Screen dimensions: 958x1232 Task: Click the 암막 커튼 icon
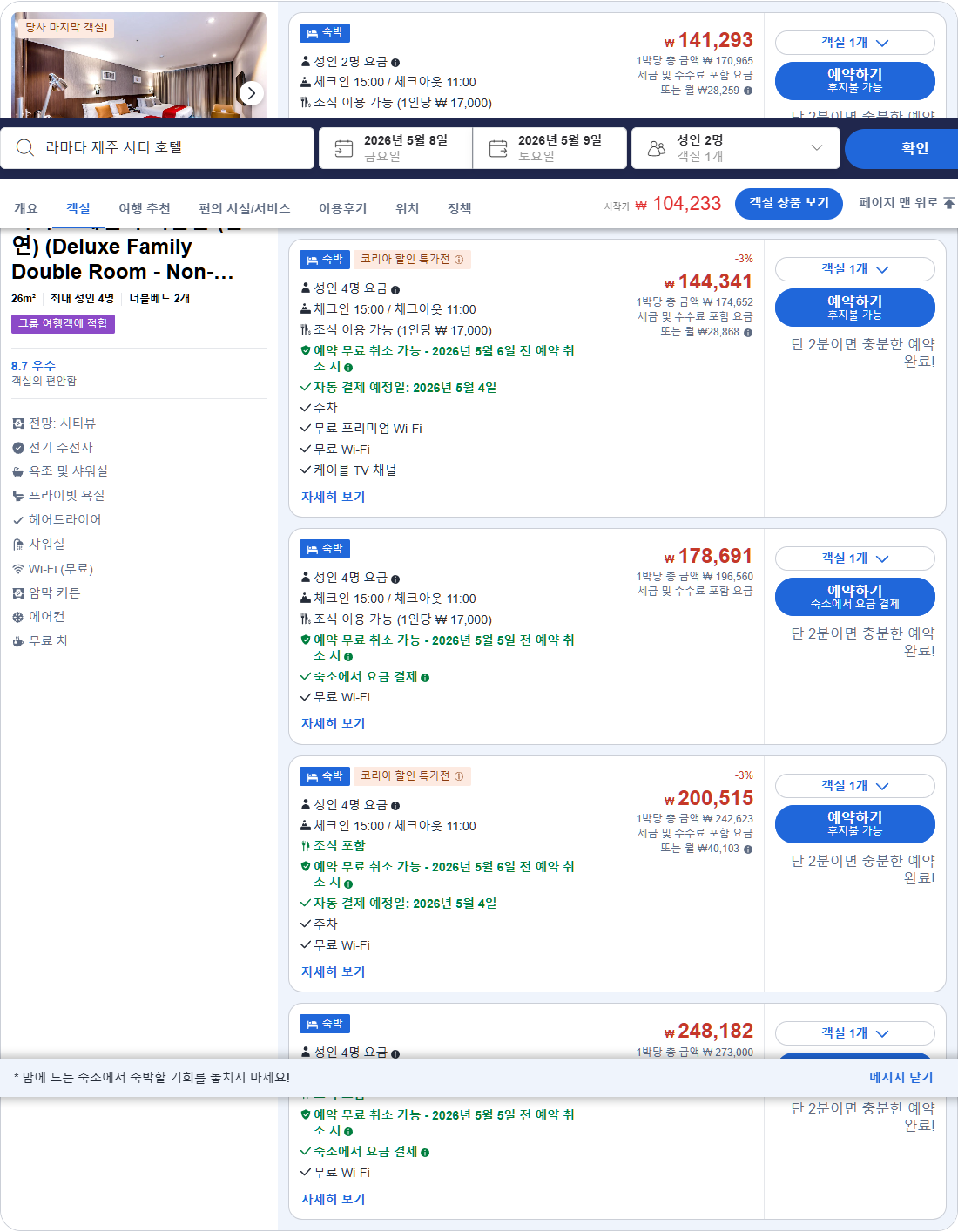(x=18, y=593)
